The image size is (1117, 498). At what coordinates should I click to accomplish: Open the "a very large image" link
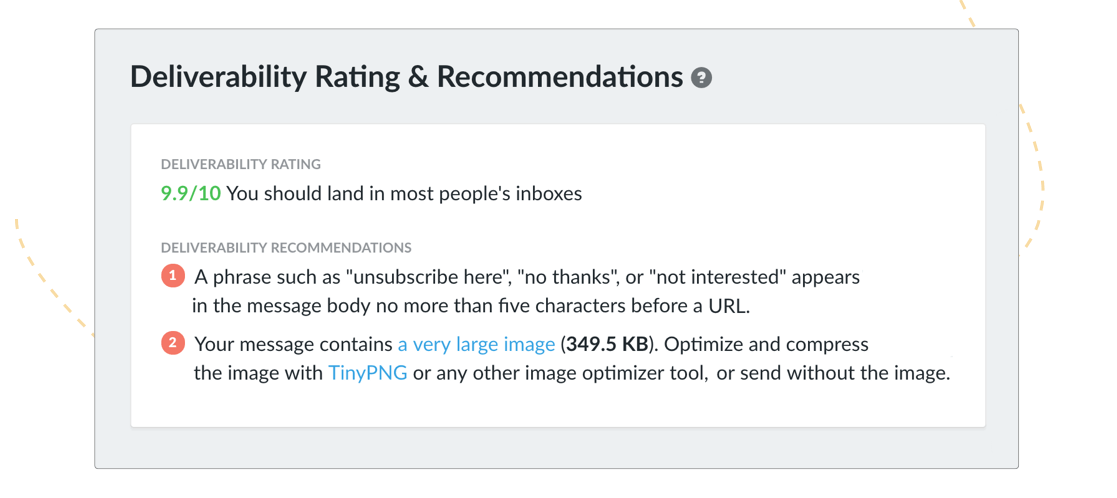point(476,345)
